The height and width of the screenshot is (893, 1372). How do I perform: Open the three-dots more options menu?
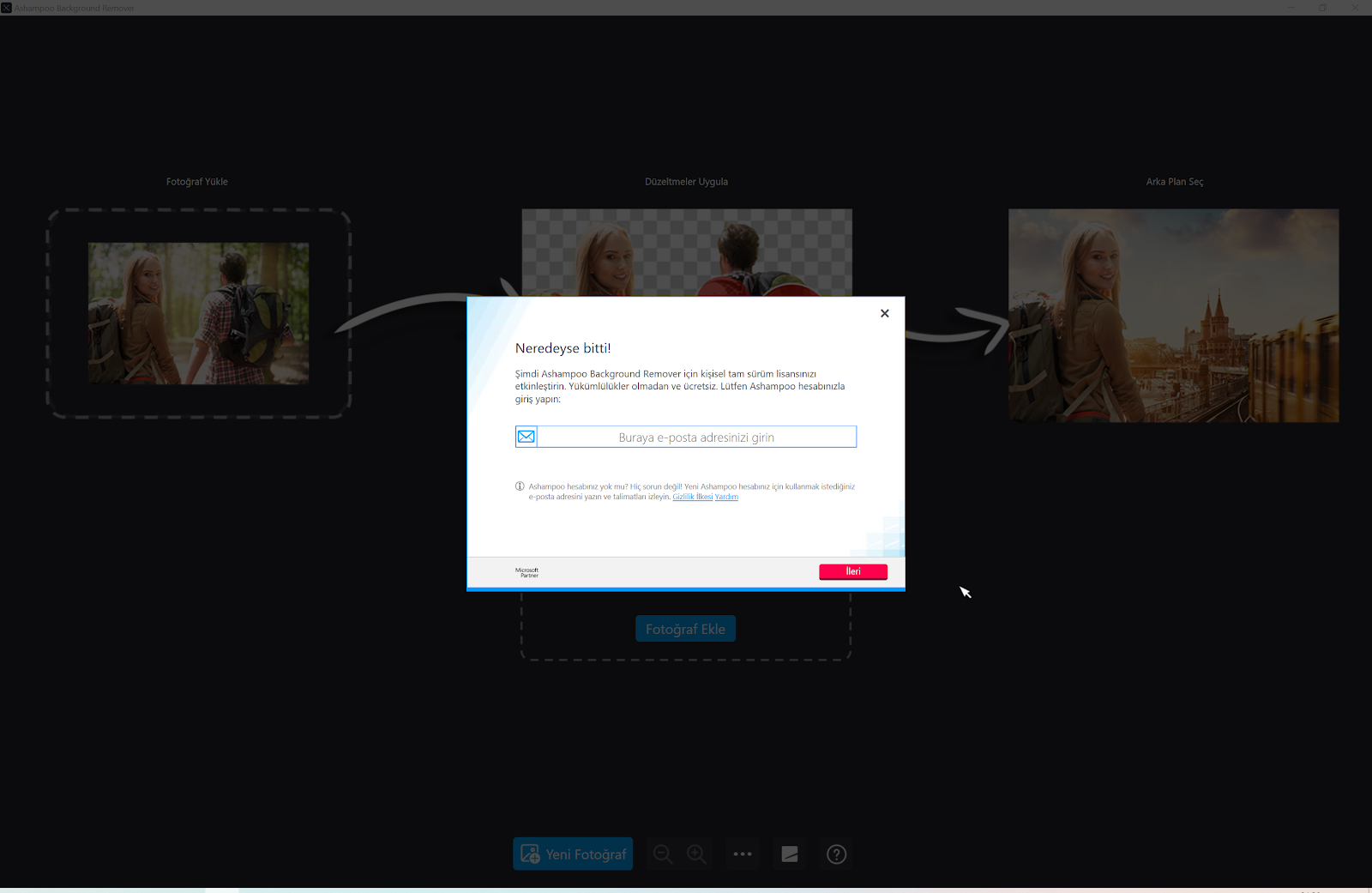coord(743,854)
